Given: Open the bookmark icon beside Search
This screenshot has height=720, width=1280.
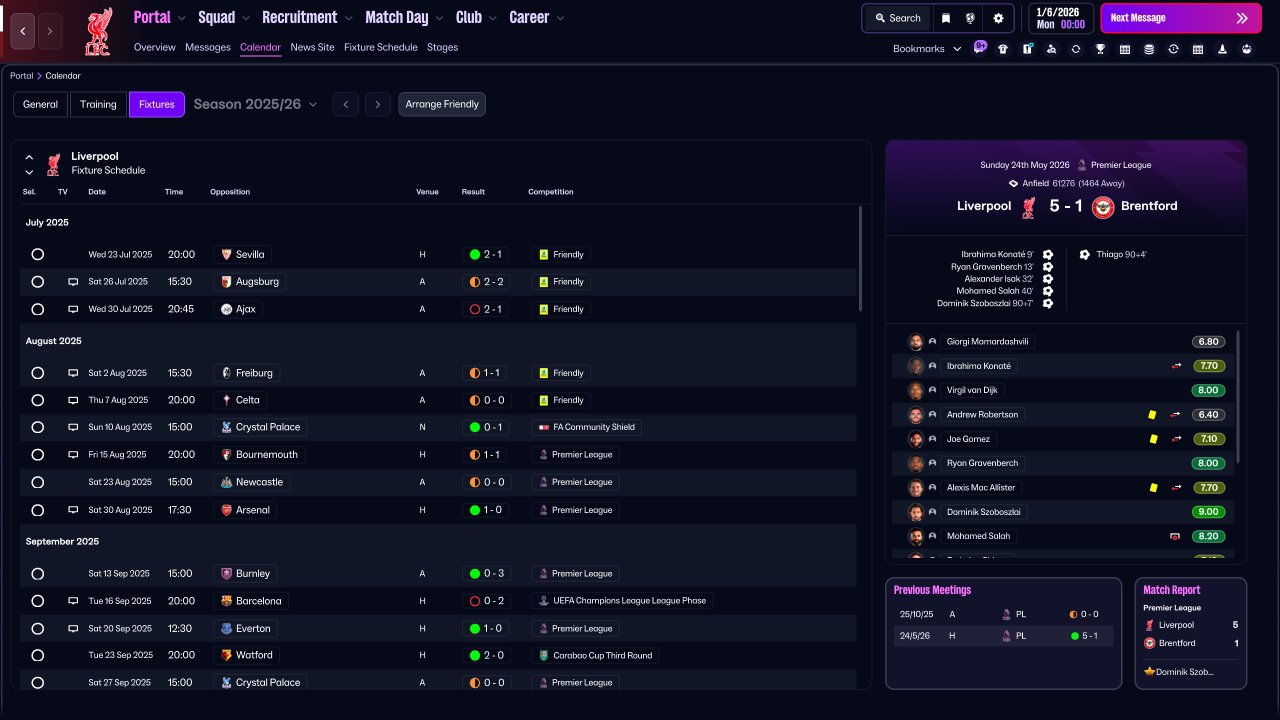Looking at the screenshot, I should [946, 18].
